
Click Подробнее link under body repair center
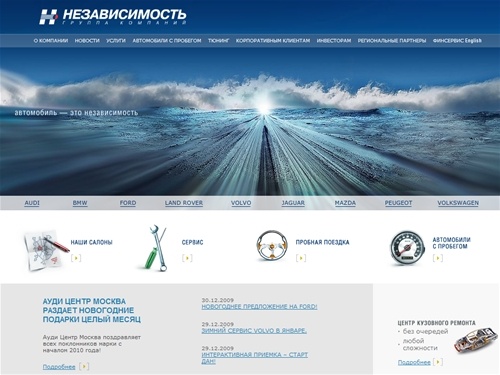[x=414, y=362]
